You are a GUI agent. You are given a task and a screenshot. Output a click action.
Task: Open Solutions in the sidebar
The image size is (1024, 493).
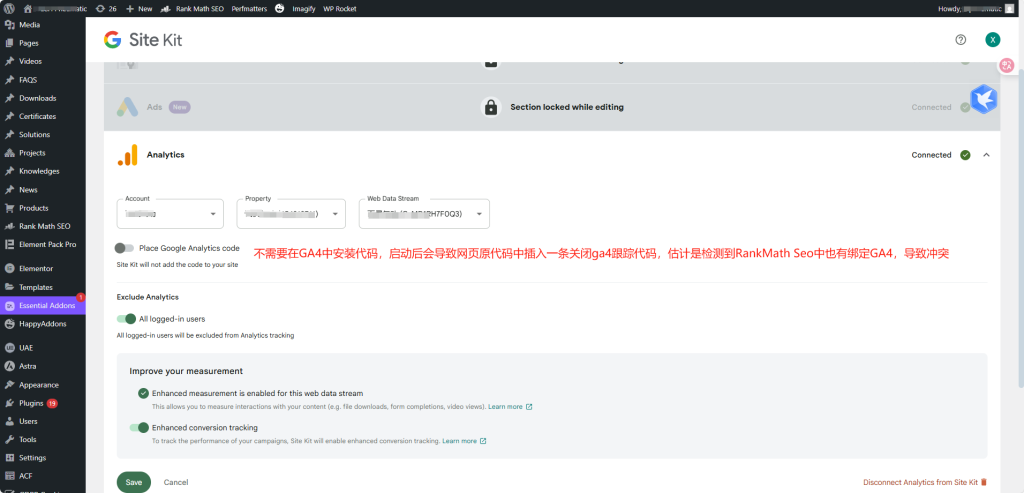42,135
